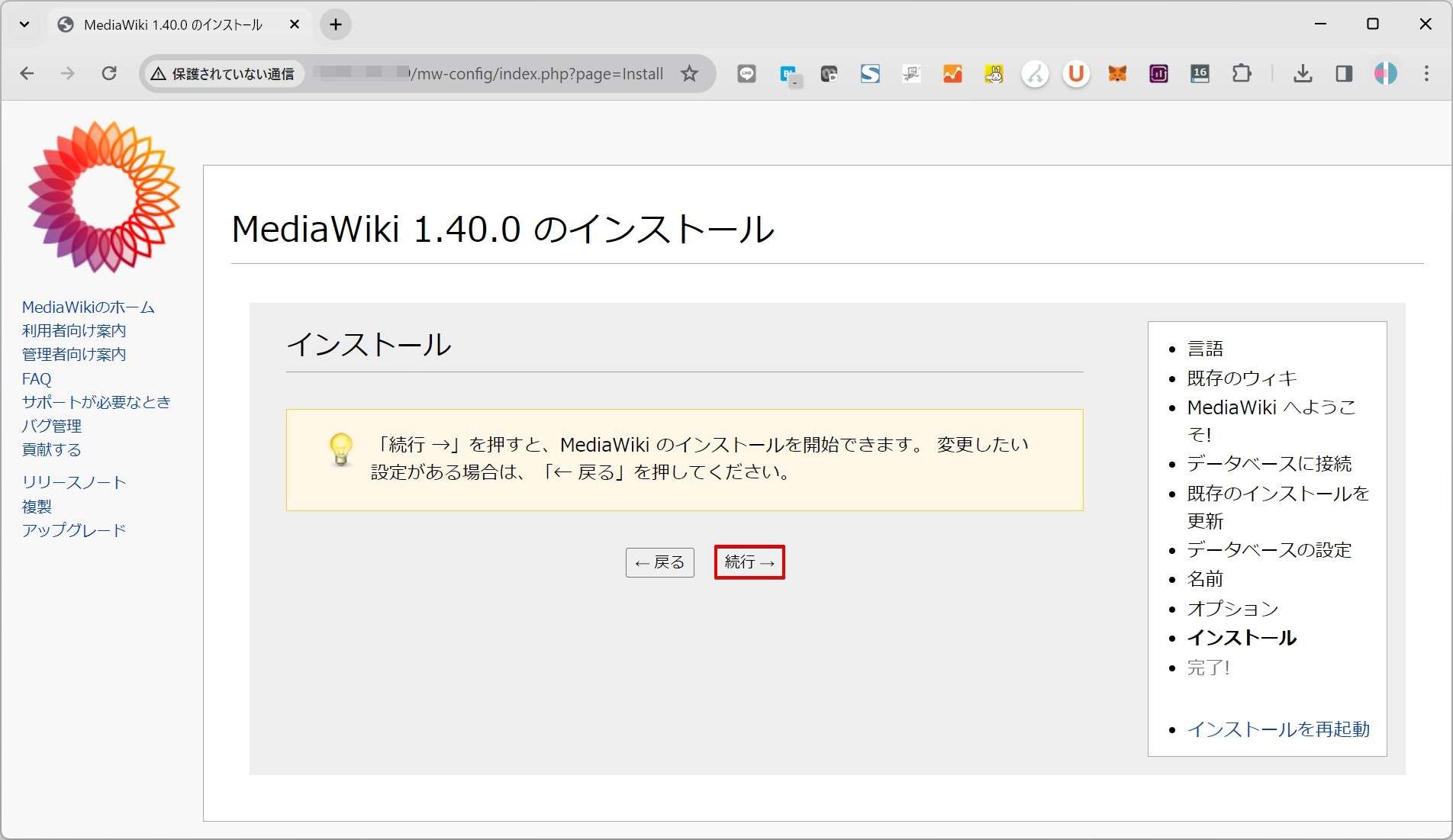Open the 利用者向け案内 link
The width and height of the screenshot is (1453, 840).
(x=74, y=330)
